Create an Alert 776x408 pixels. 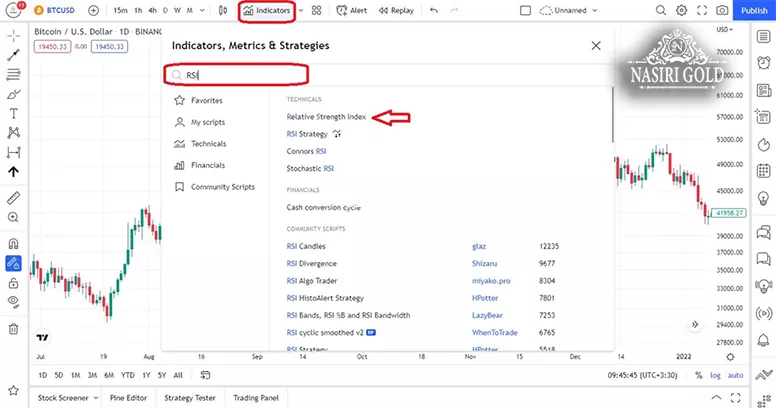pos(351,10)
